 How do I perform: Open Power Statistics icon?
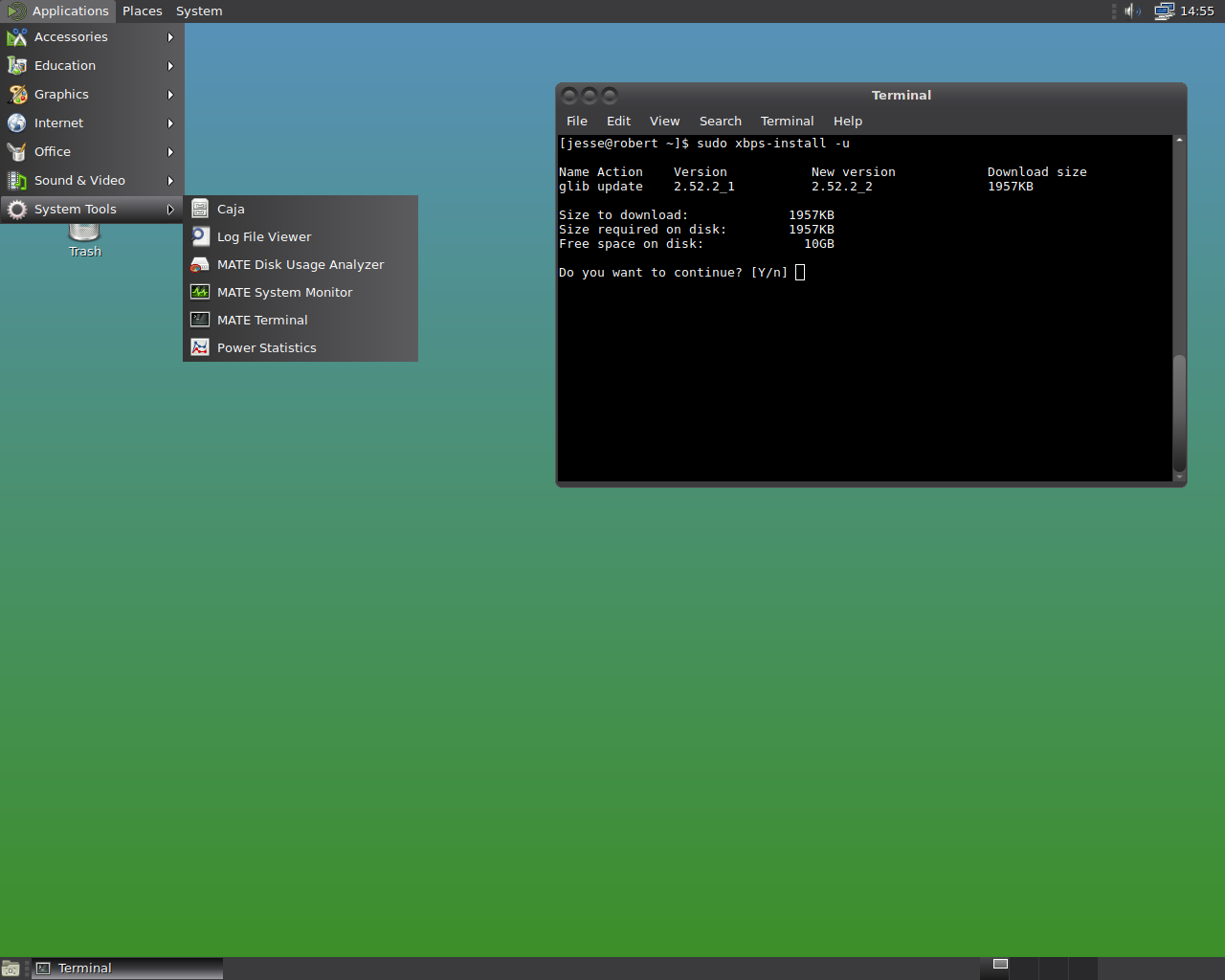[200, 347]
